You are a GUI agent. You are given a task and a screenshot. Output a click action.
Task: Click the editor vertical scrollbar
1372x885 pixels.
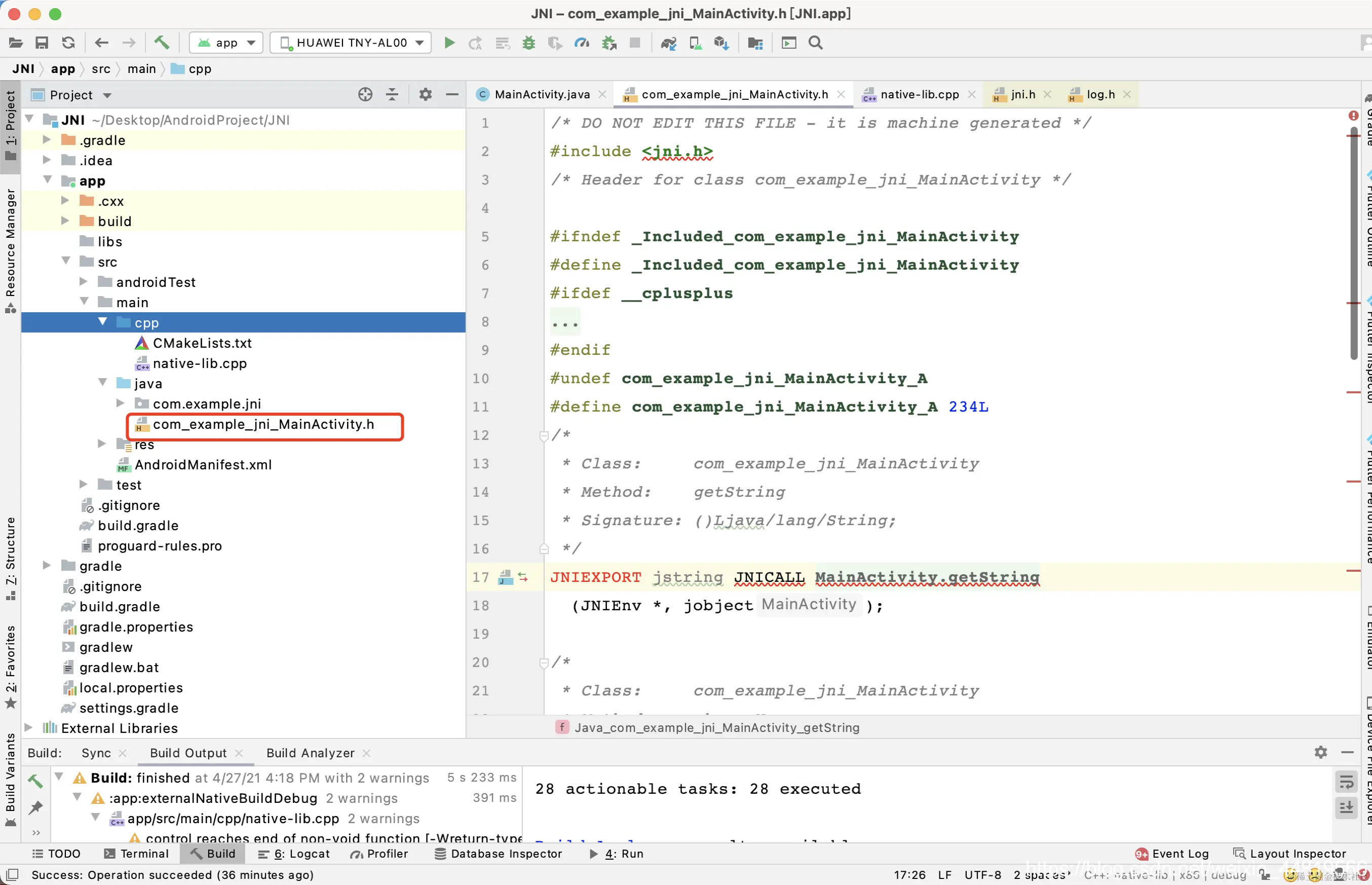[1353, 241]
